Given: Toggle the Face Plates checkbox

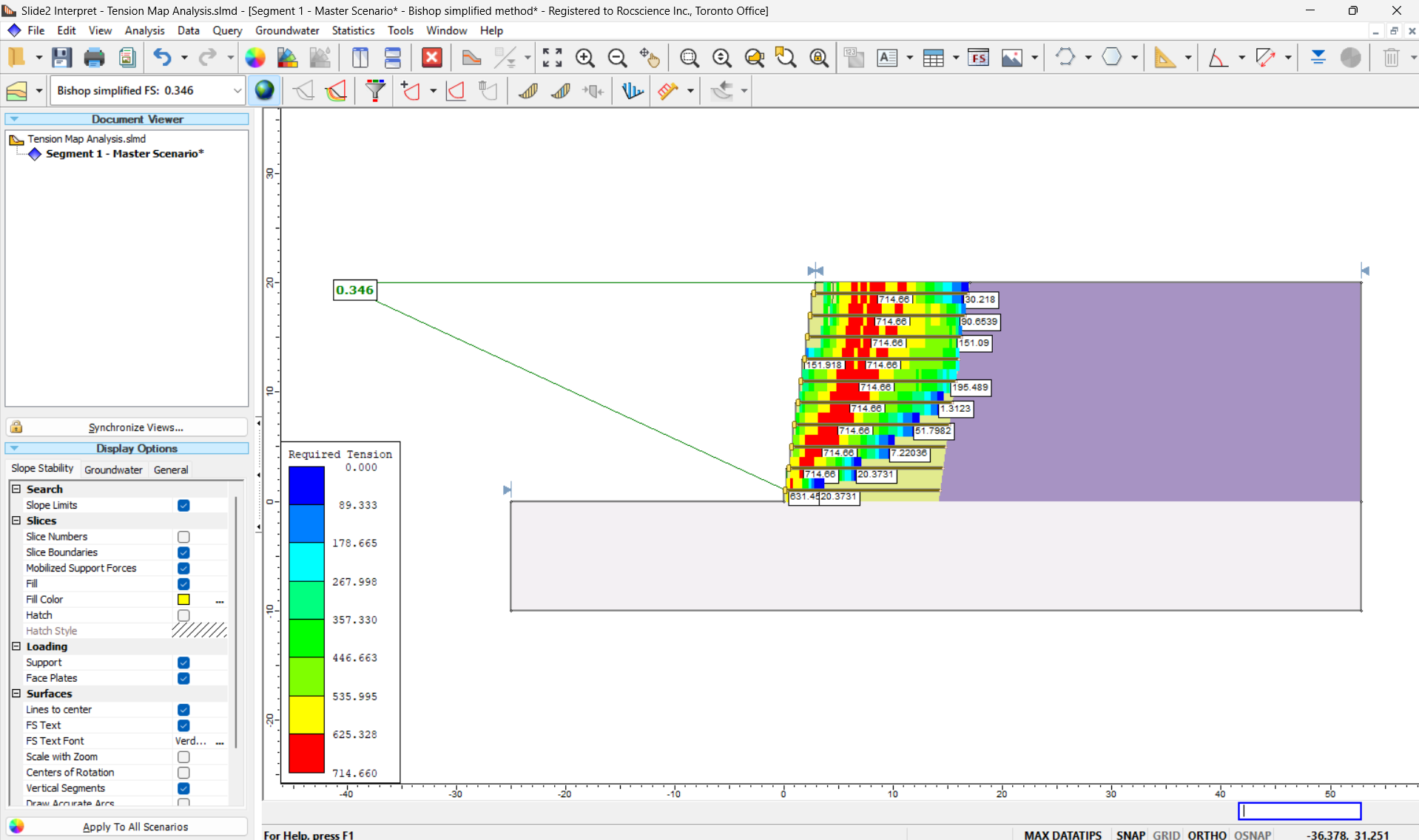Looking at the screenshot, I should click(183, 678).
